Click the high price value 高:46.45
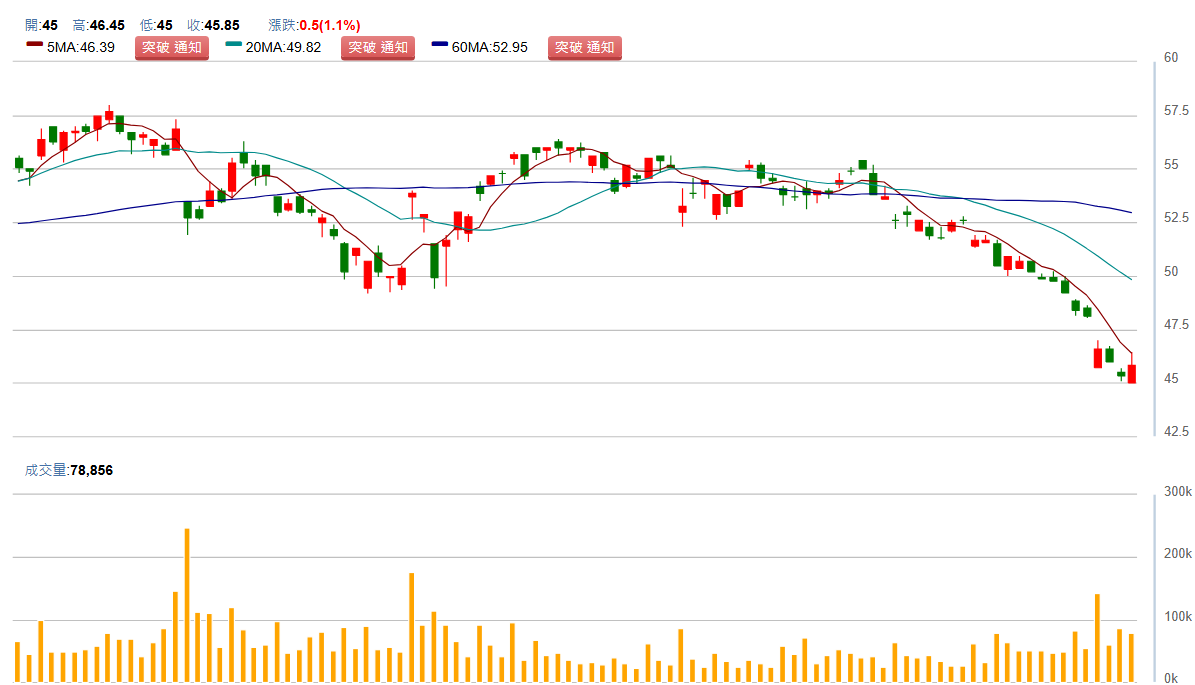 click(98, 25)
